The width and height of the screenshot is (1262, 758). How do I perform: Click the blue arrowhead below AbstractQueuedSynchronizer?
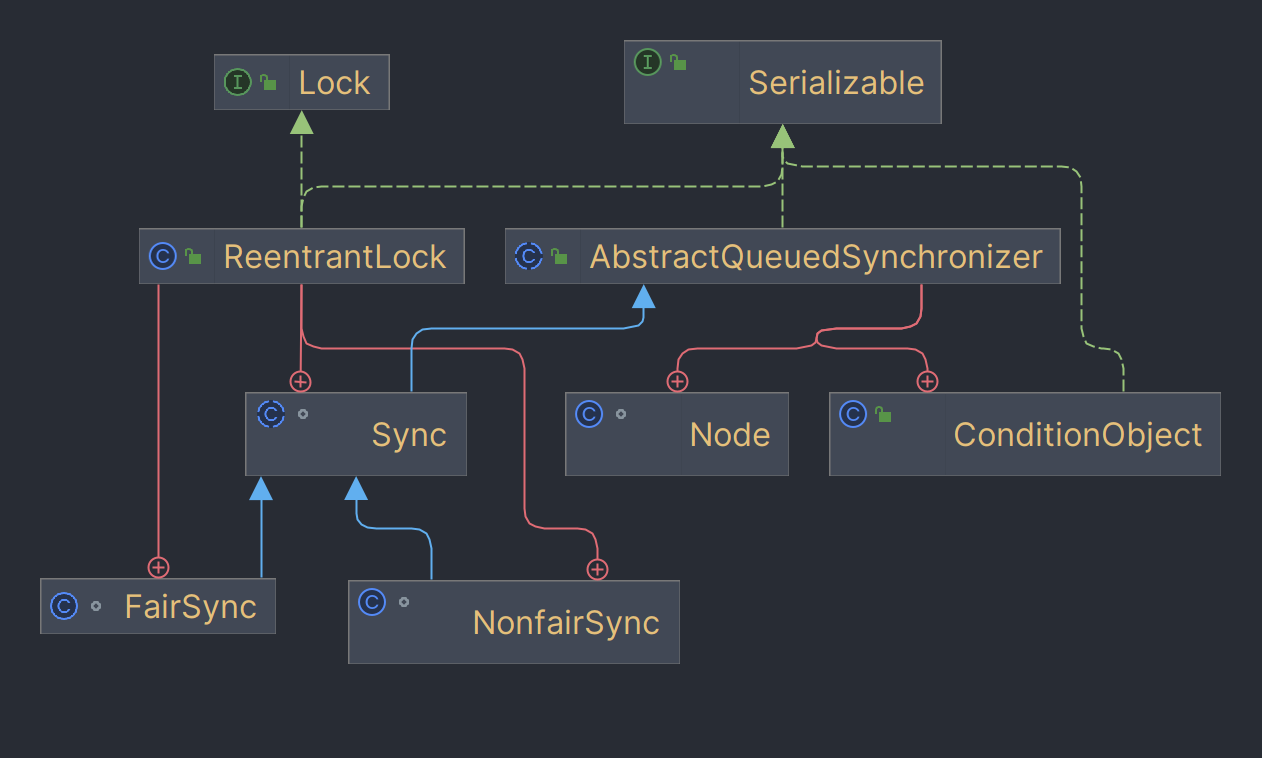[644, 296]
